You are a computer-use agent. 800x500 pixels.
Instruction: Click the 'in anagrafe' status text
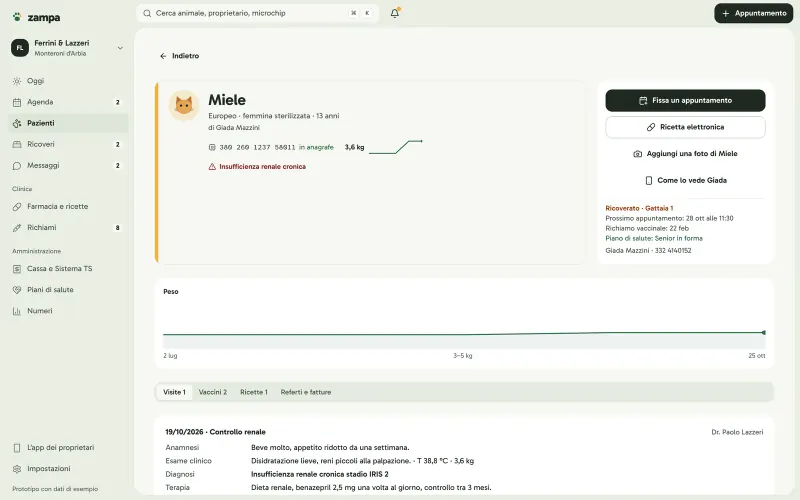316,147
